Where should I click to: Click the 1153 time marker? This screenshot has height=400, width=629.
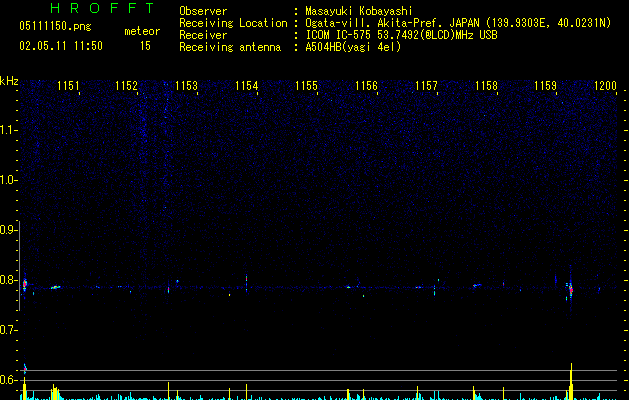(187, 86)
